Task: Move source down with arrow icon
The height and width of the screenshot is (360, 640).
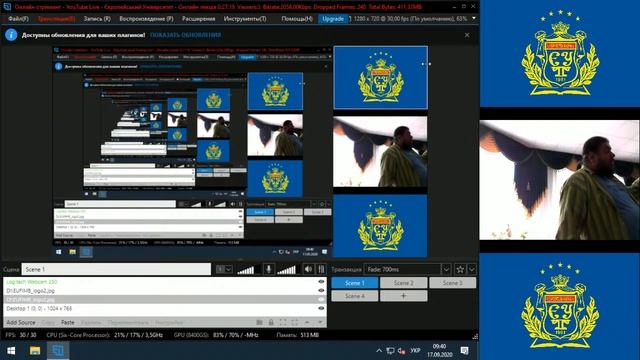Action: tap(320, 322)
